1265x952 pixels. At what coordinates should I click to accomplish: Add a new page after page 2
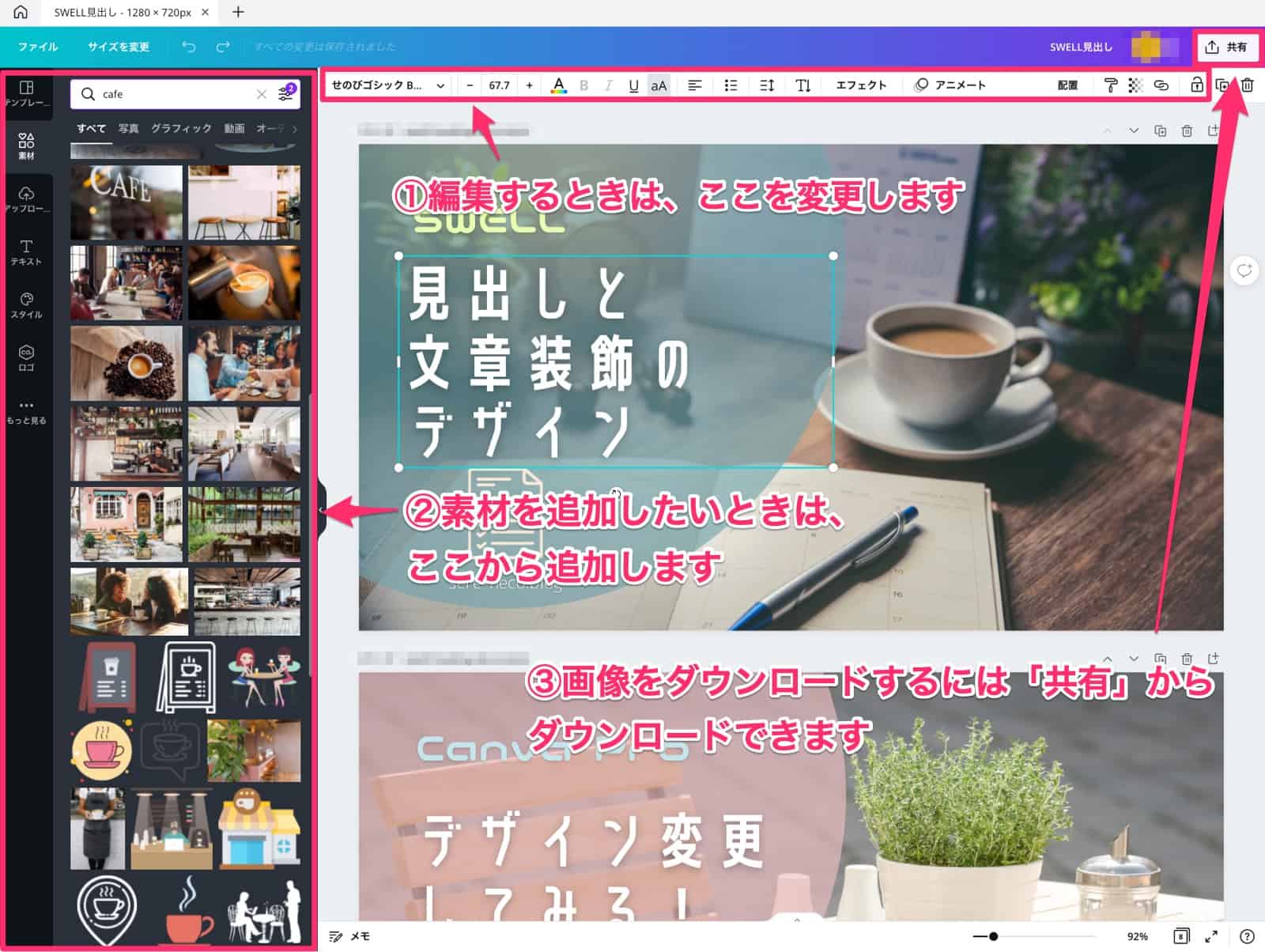[x=1213, y=658]
